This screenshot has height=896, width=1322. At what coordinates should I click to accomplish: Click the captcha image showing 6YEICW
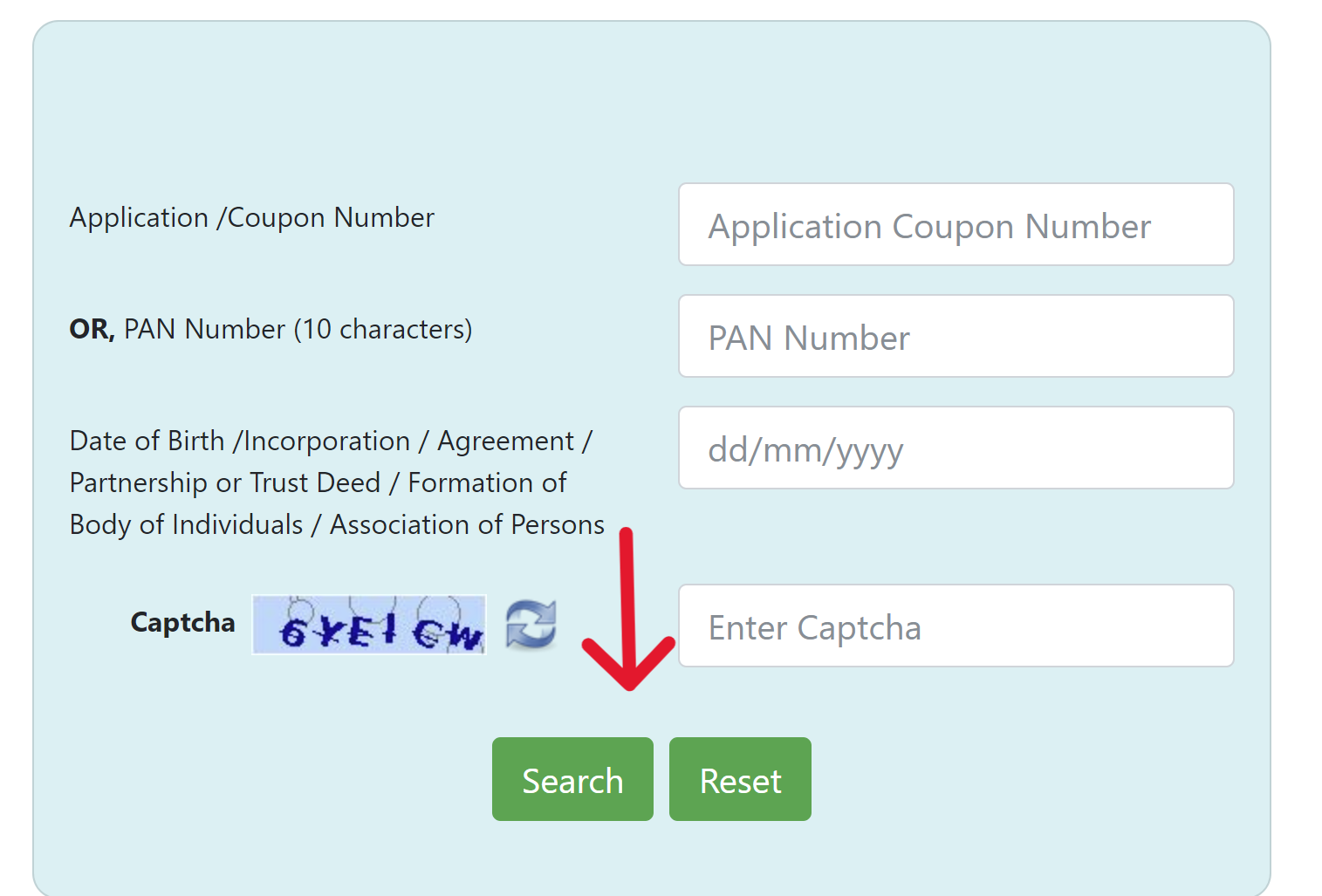coord(368,625)
